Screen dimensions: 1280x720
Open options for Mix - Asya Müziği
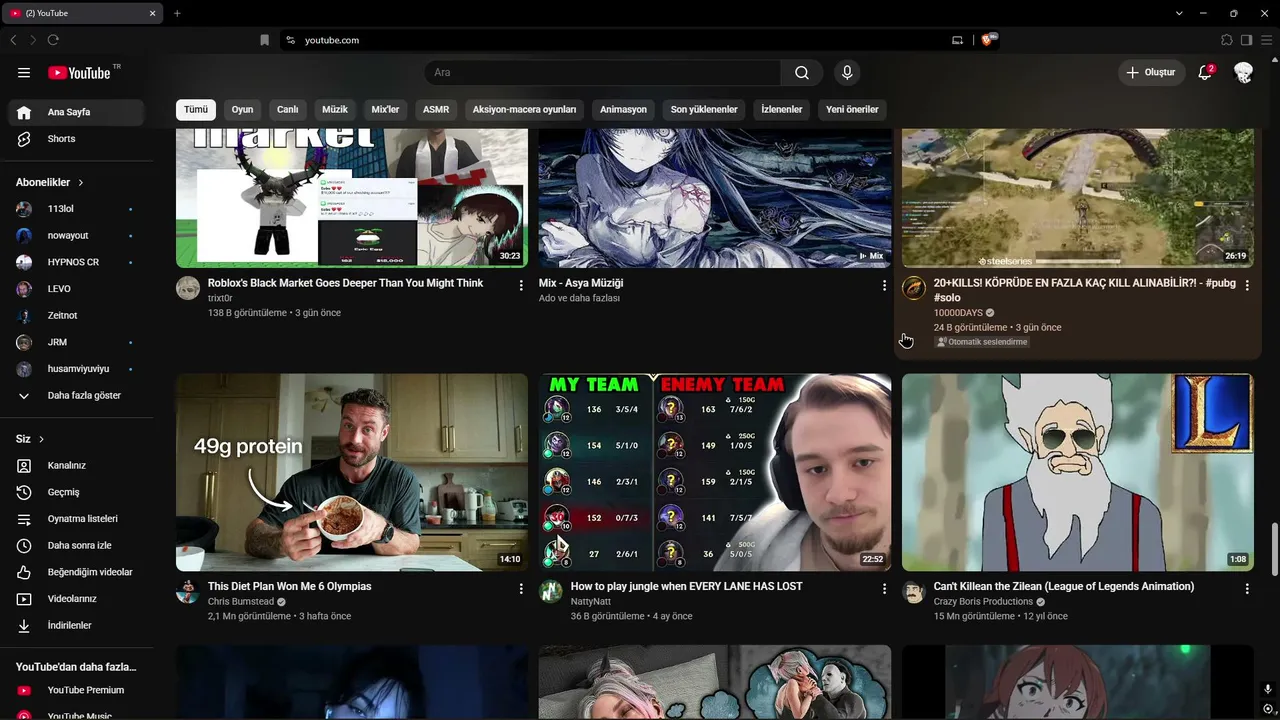(x=884, y=285)
